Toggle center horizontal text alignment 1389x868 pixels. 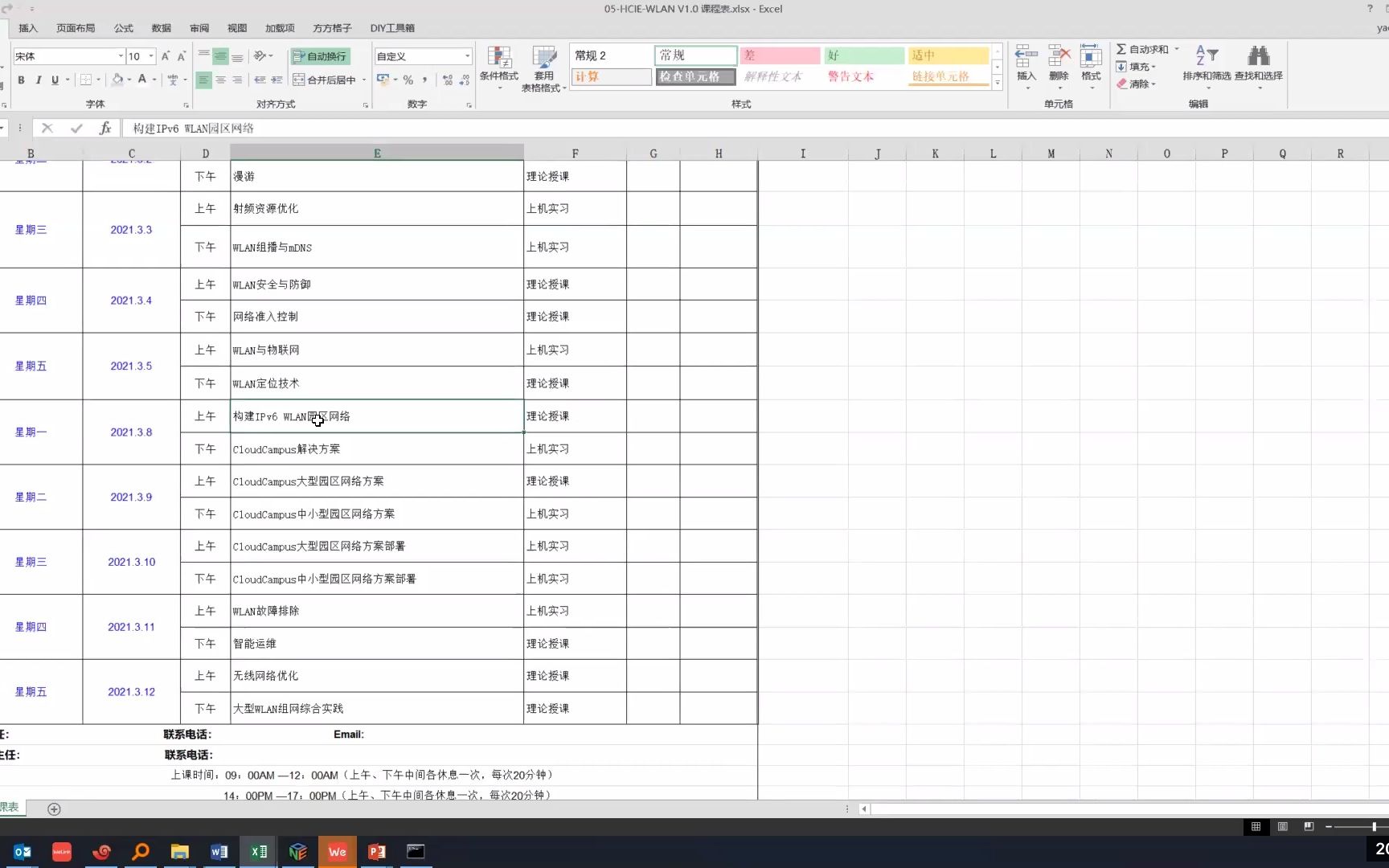click(x=220, y=80)
